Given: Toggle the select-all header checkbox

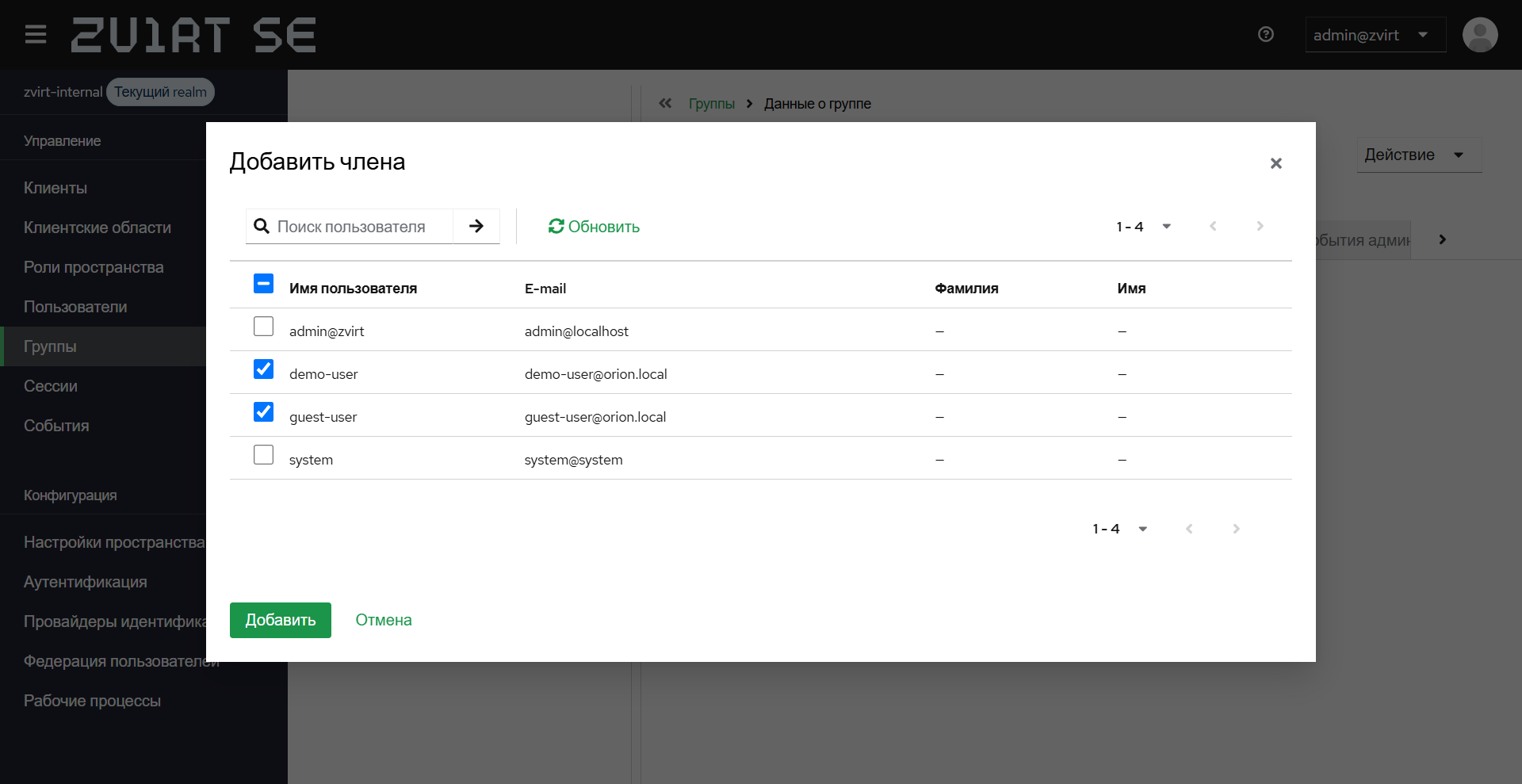Looking at the screenshot, I should [x=264, y=284].
